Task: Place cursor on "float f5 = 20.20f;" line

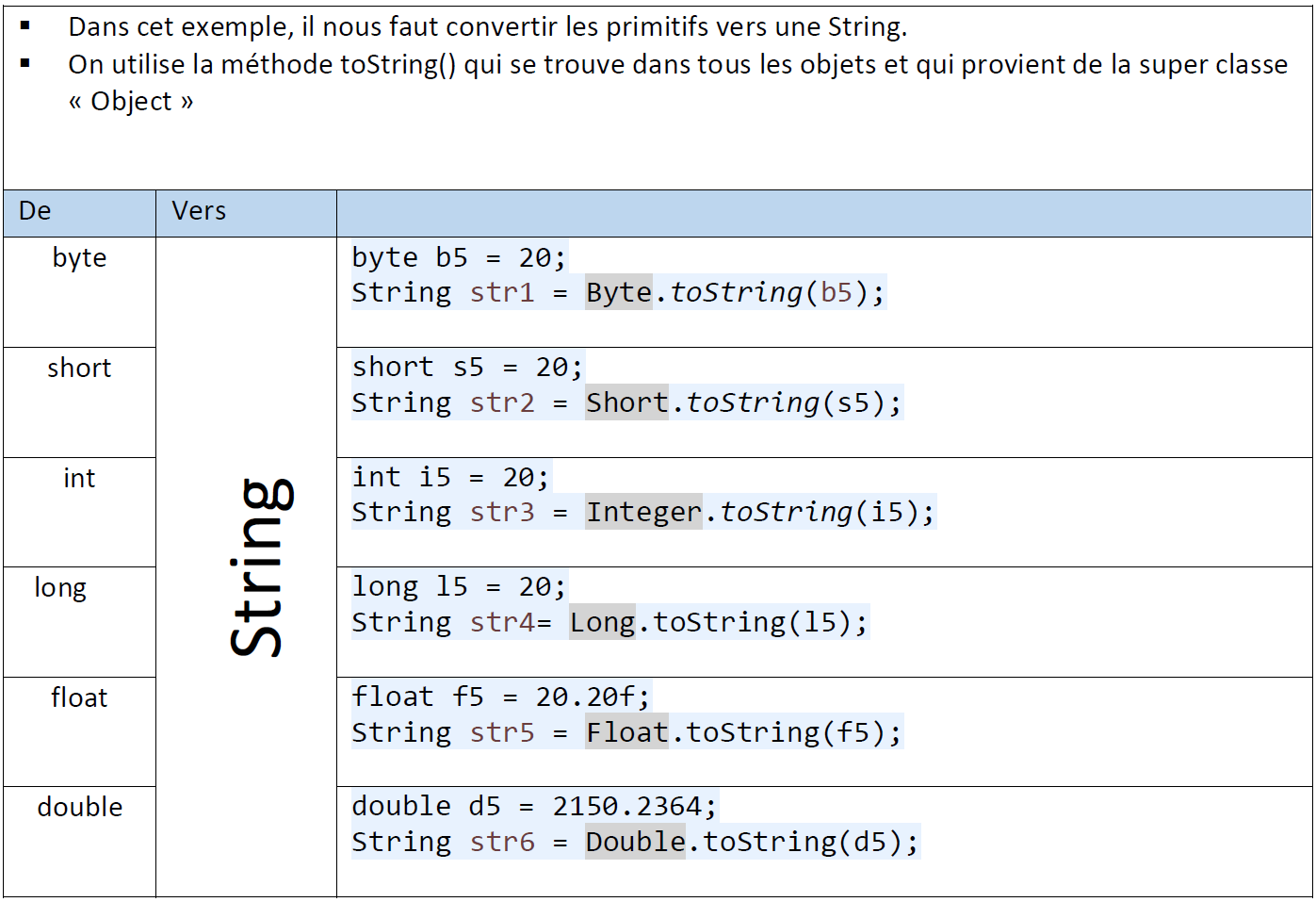Action: 500,697
